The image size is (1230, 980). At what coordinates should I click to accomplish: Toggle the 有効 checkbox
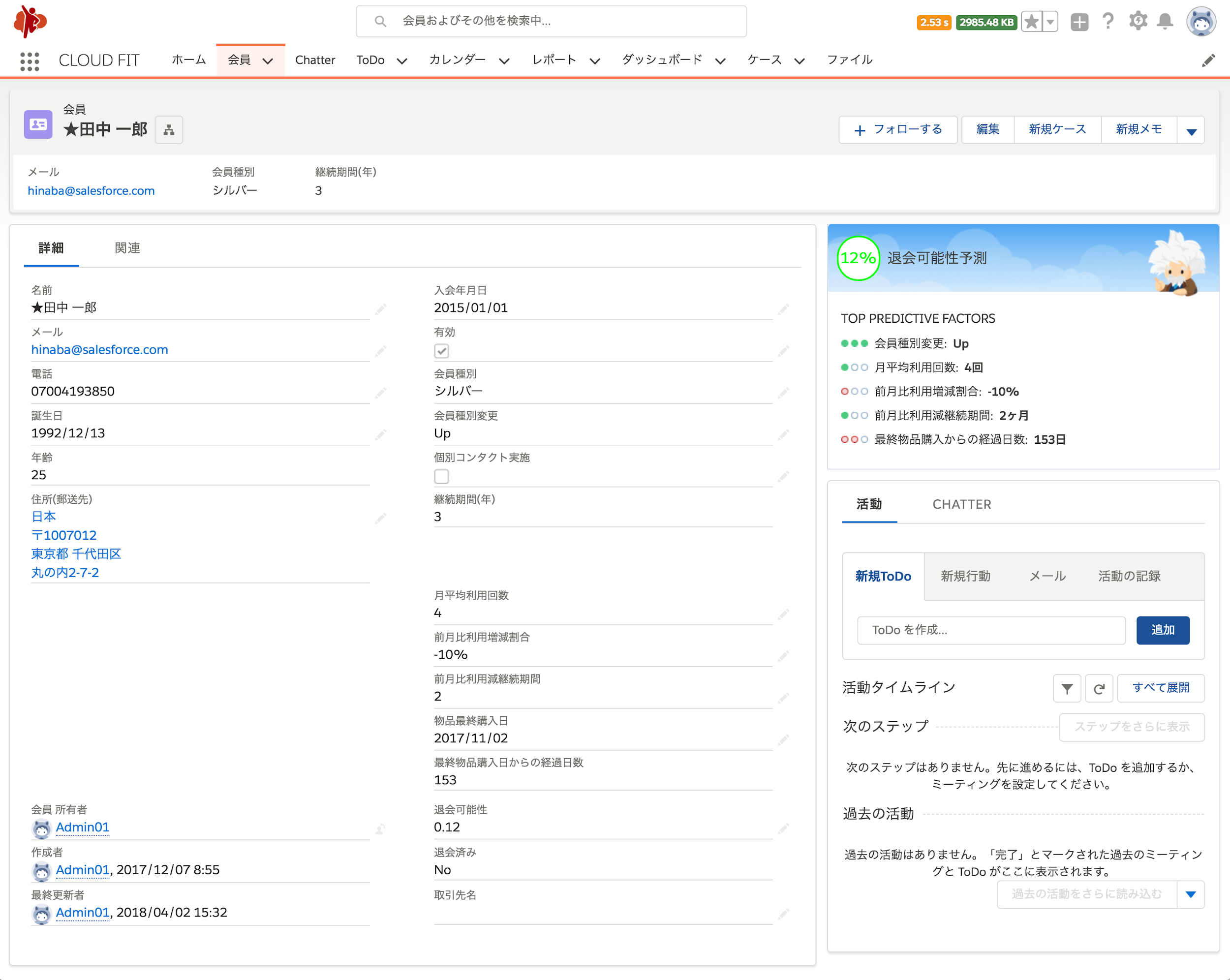point(441,351)
